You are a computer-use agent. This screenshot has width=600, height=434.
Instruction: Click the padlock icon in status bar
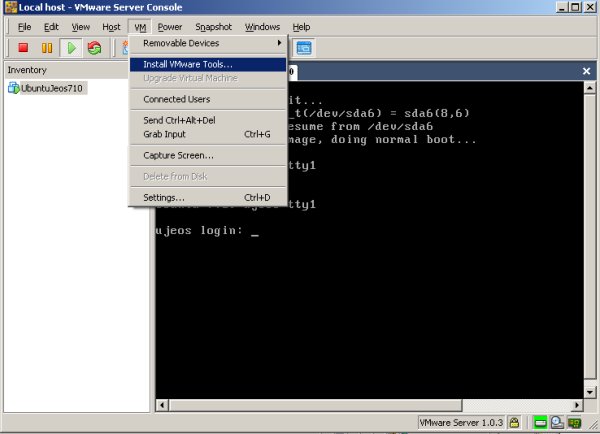(x=515, y=423)
